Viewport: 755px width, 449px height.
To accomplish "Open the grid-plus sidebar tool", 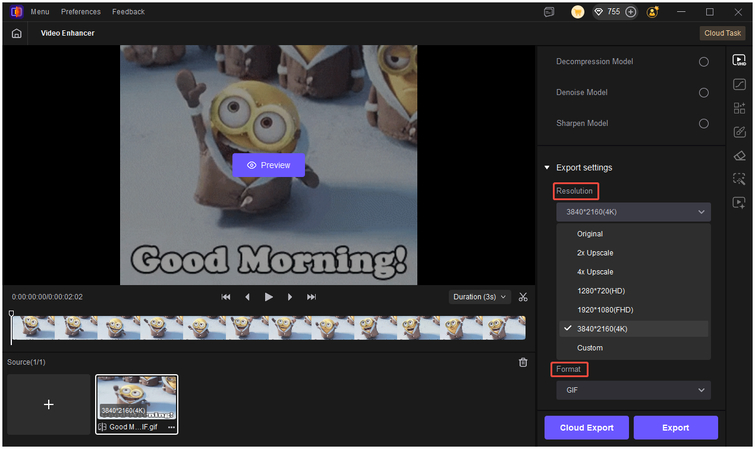I will pyautogui.click(x=739, y=108).
